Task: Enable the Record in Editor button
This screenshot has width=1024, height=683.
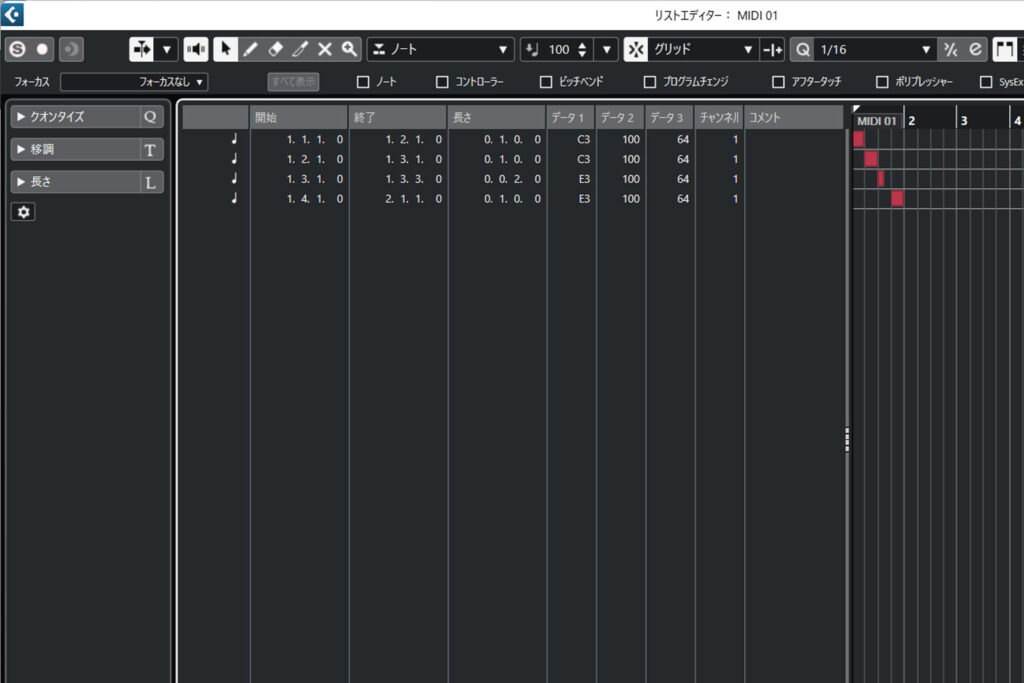Action: click(x=42, y=49)
